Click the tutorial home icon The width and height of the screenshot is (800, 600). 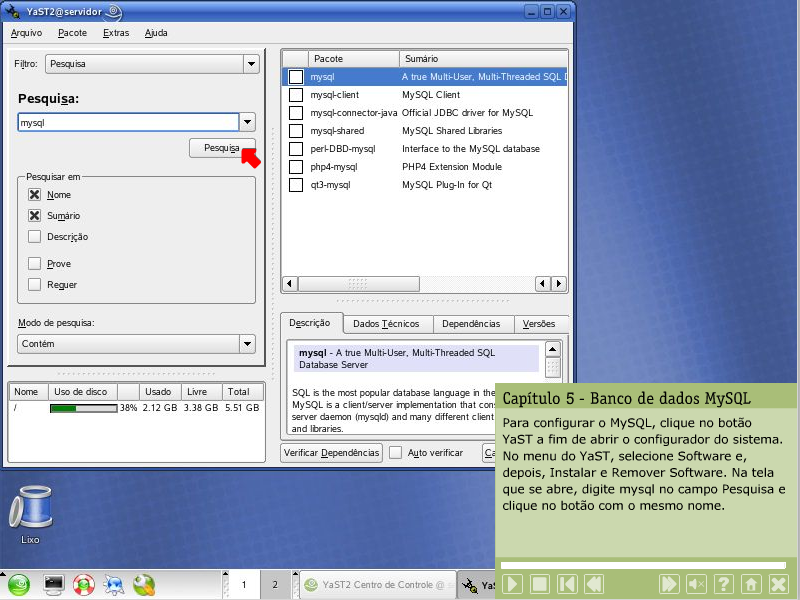(x=751, y=584)
